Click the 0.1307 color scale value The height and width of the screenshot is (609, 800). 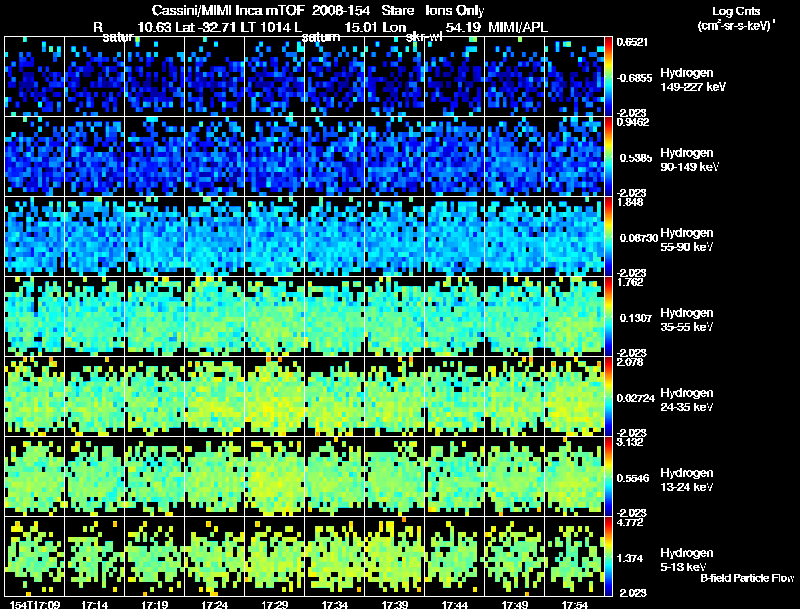click(x=636, y=318)
